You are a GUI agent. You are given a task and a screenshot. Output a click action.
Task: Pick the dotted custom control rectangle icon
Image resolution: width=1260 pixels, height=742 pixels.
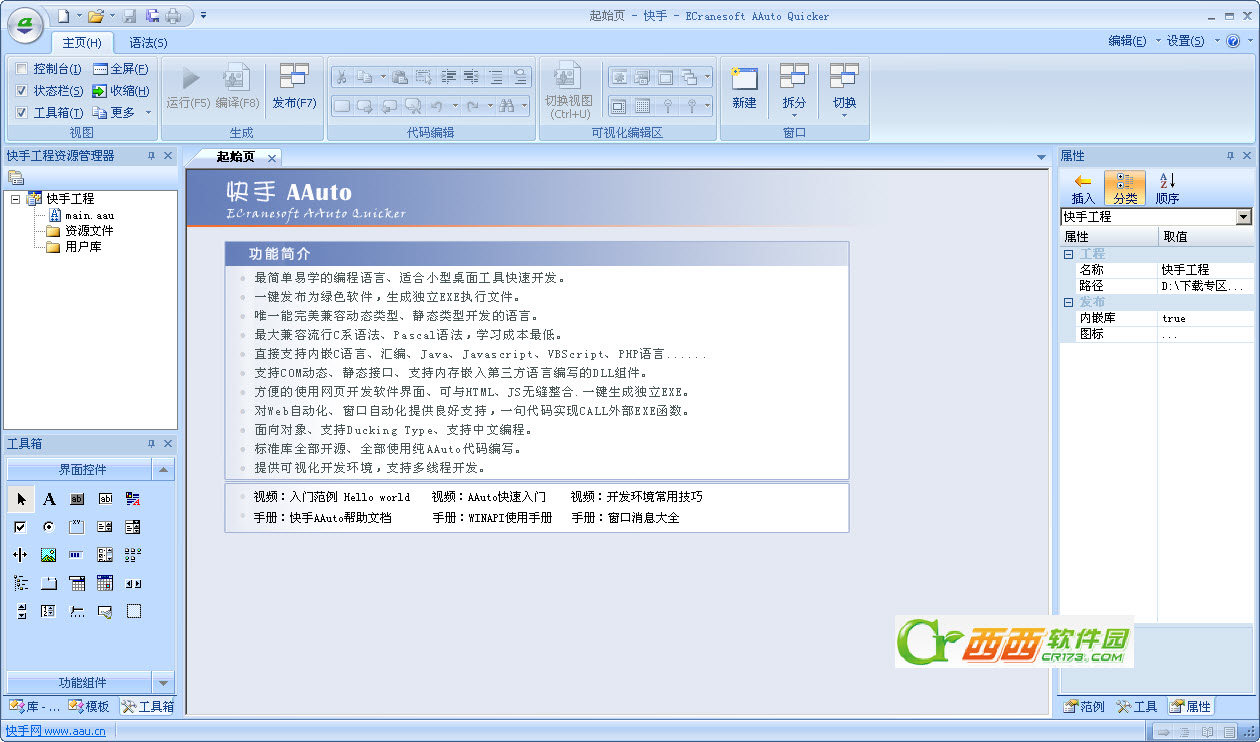coord(133,611)
